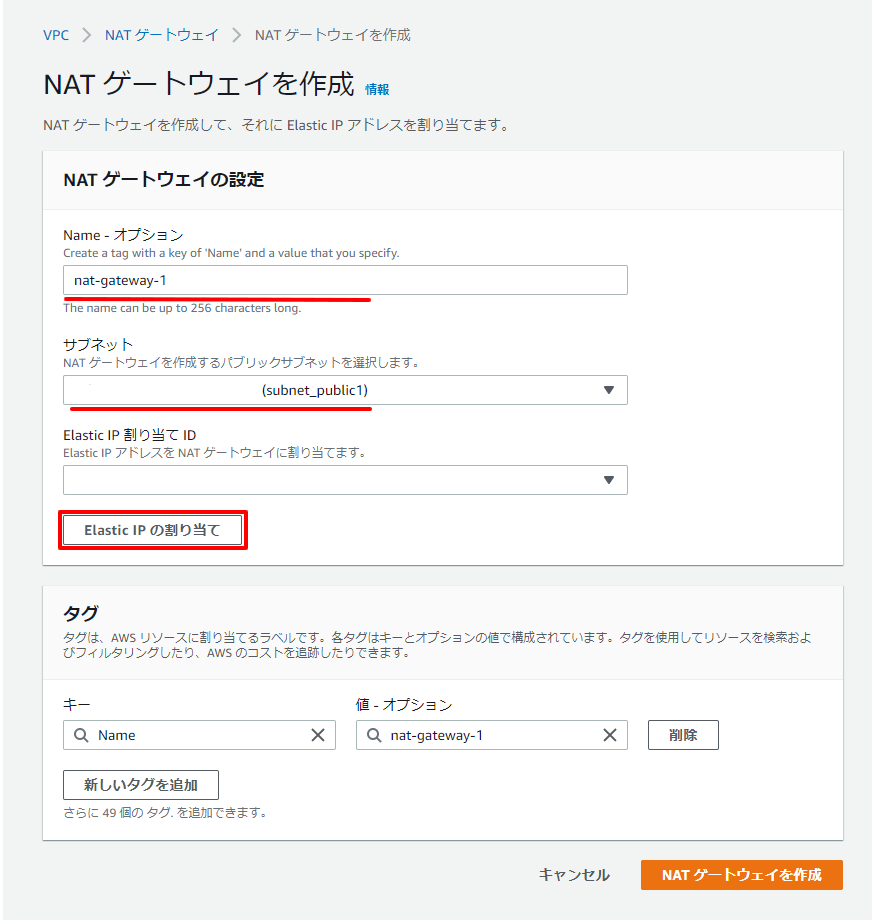This screenshot has width=872, height=920.
Task: Open the subnet dropdown arrow
Action: (609, 390)
